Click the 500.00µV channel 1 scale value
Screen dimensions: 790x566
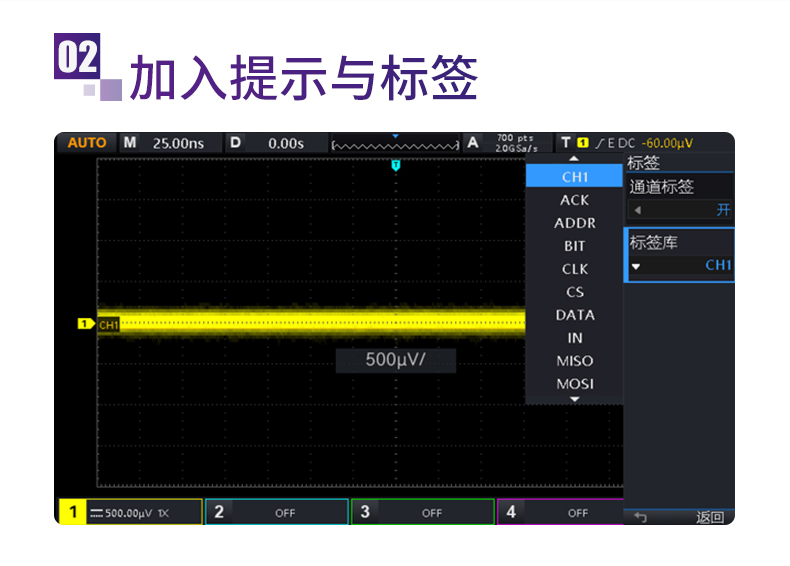(128, 514)
